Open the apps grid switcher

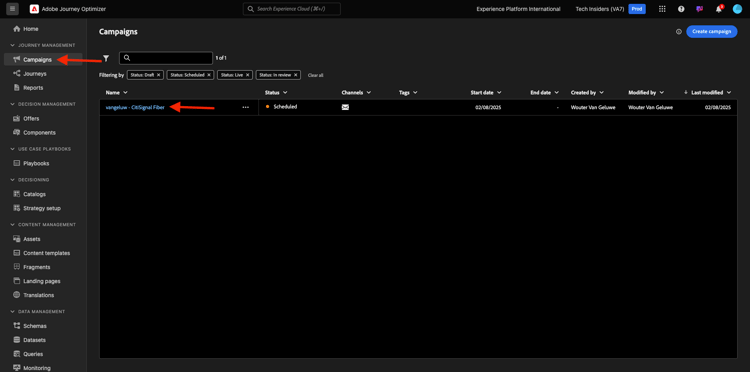[x=662, y=9]
